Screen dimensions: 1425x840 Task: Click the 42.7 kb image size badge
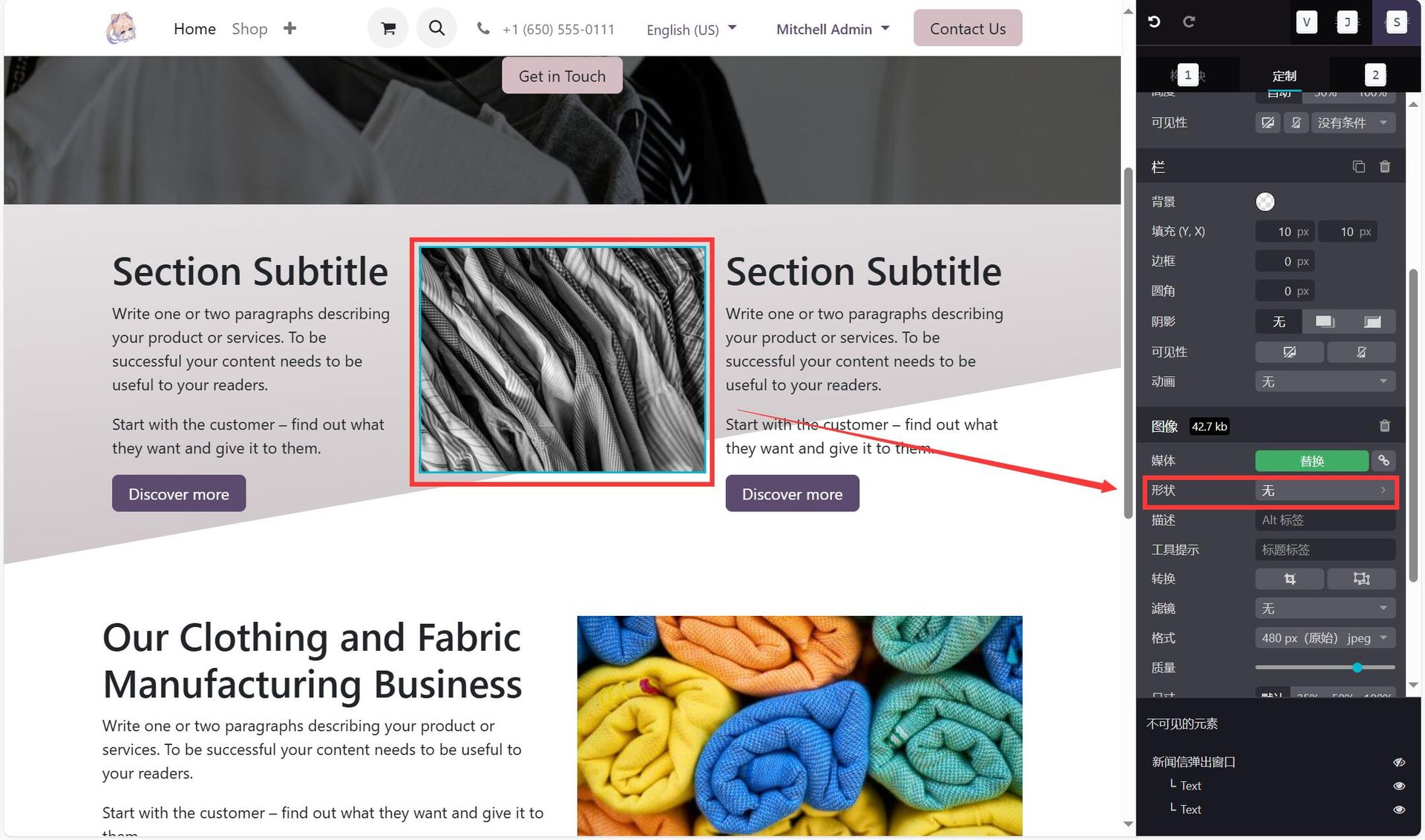pos(1209,426)
